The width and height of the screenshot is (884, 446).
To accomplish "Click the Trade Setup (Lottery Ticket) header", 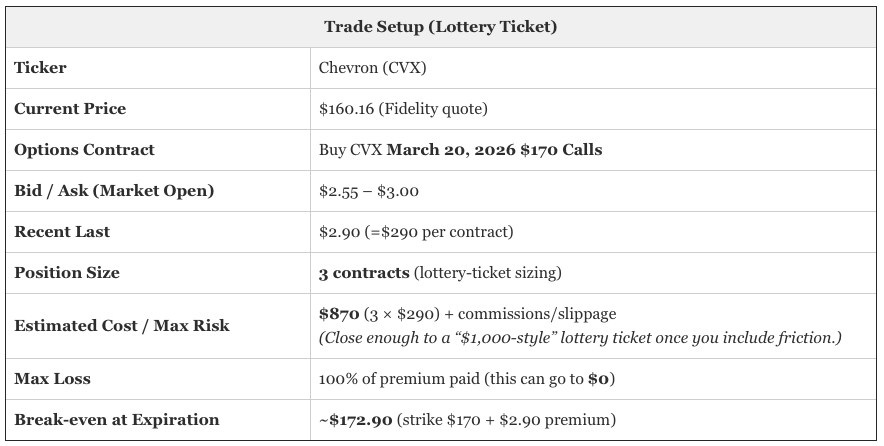I will coord(440,27).
